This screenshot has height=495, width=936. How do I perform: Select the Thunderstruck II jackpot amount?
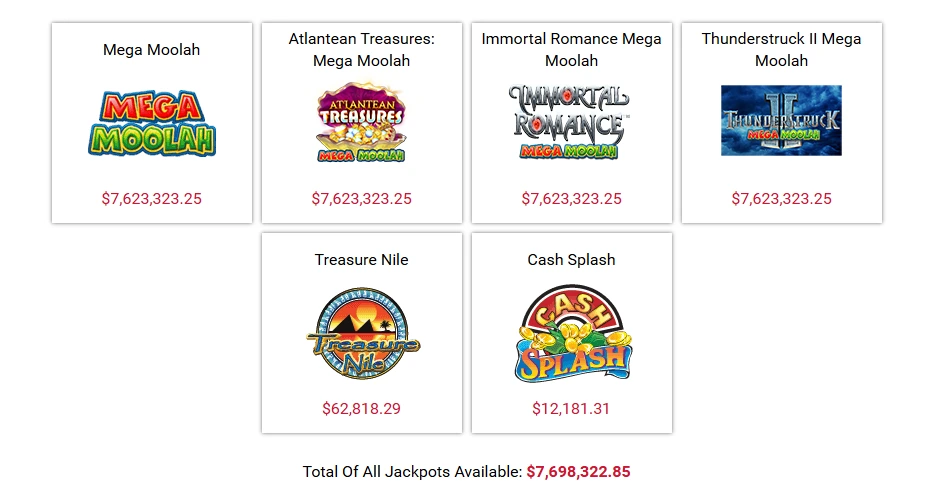[781, 198]
